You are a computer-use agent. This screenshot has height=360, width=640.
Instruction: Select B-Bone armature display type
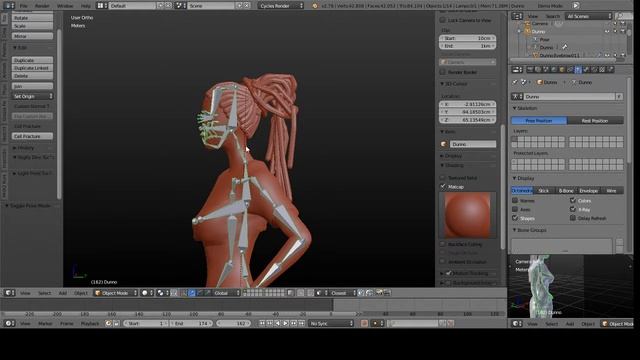566,191
